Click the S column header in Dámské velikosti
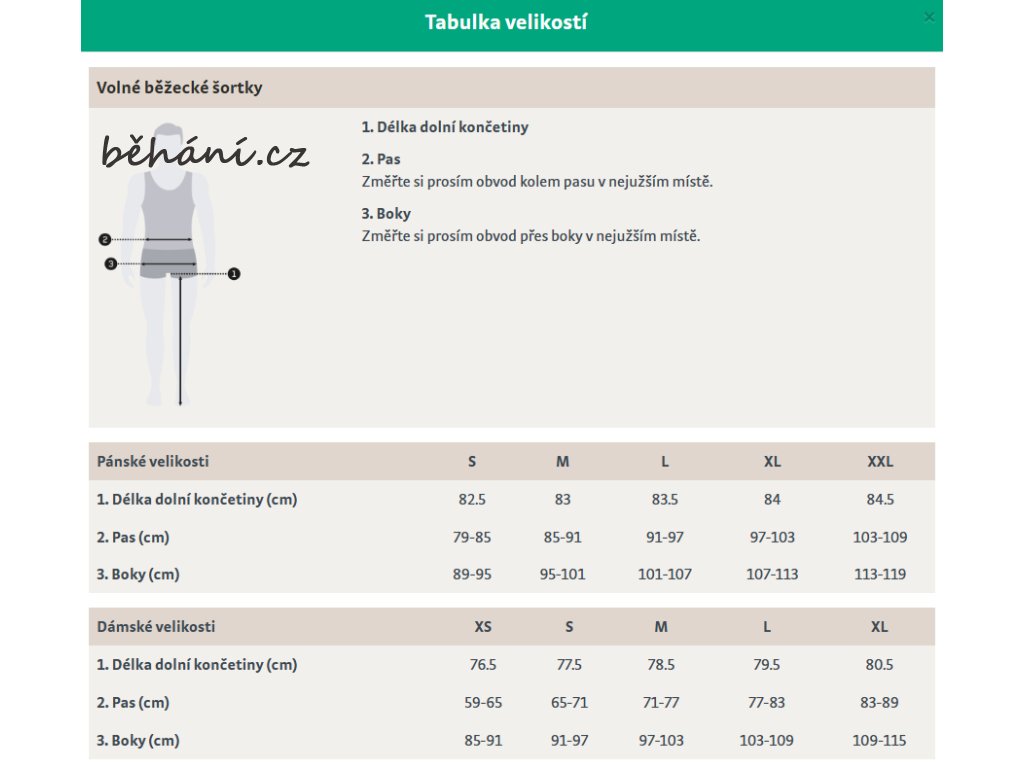Viewport: 1024px width, 768px height. coord(569,626)
